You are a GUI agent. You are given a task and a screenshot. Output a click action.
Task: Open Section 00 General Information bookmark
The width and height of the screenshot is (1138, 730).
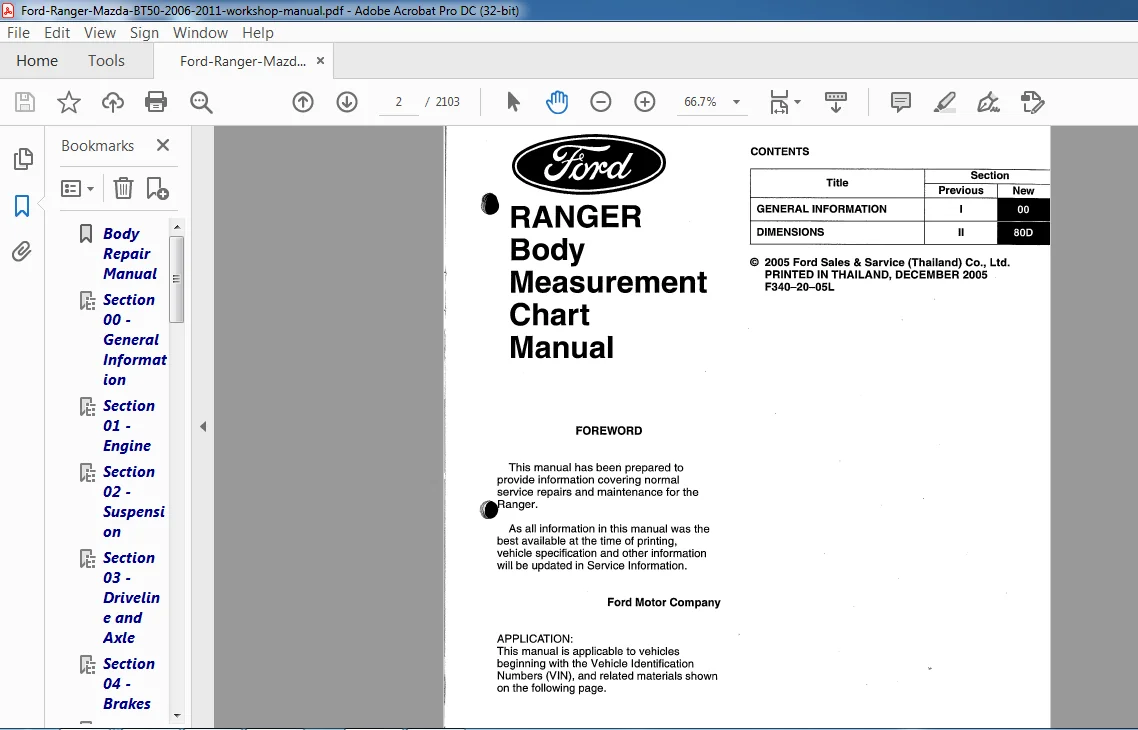pyautogui.click(x=135, y=340)
